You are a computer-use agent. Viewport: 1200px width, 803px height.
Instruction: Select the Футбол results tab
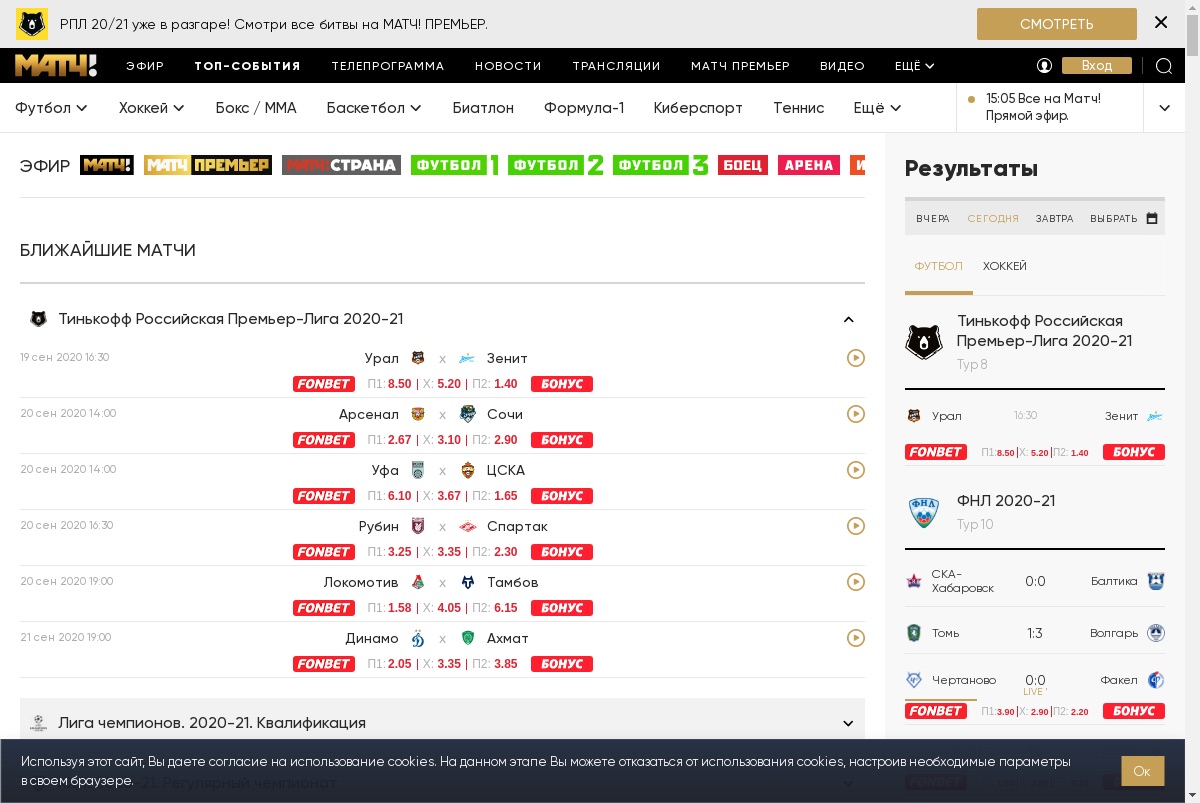[938, 266]
